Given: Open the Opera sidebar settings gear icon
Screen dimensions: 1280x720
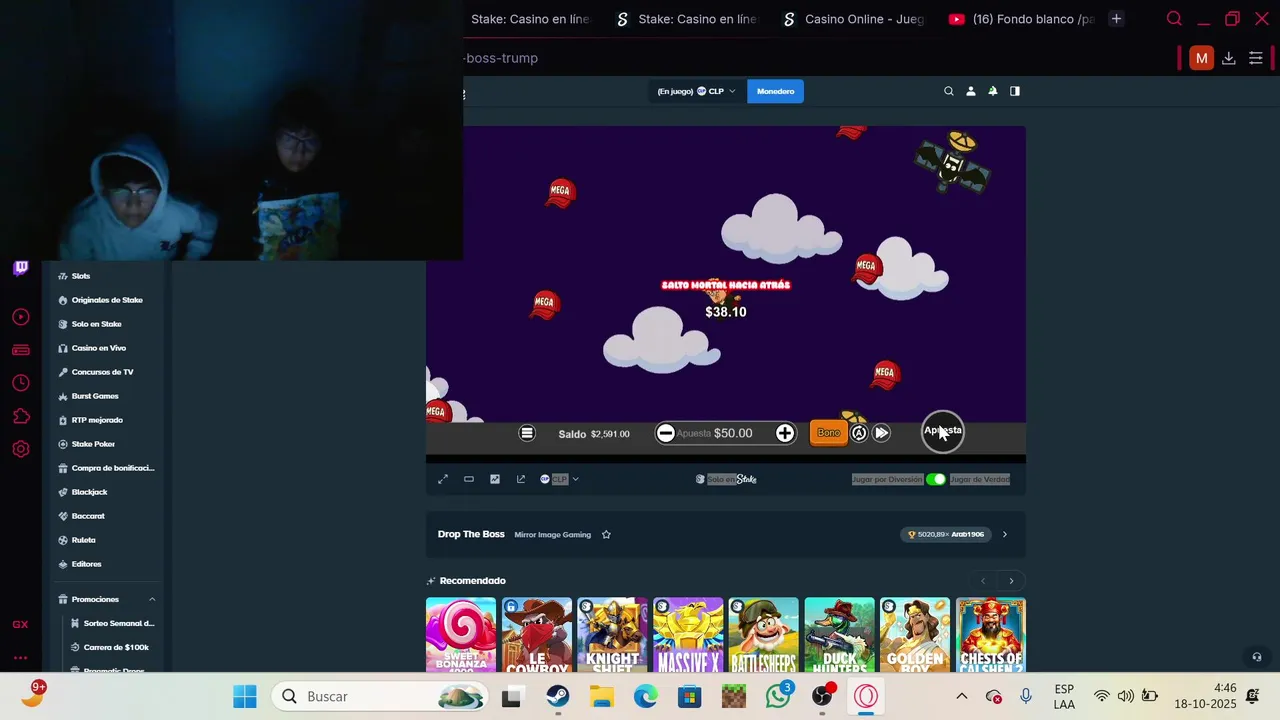Looking at the screenshot, I should click(20, 449).
